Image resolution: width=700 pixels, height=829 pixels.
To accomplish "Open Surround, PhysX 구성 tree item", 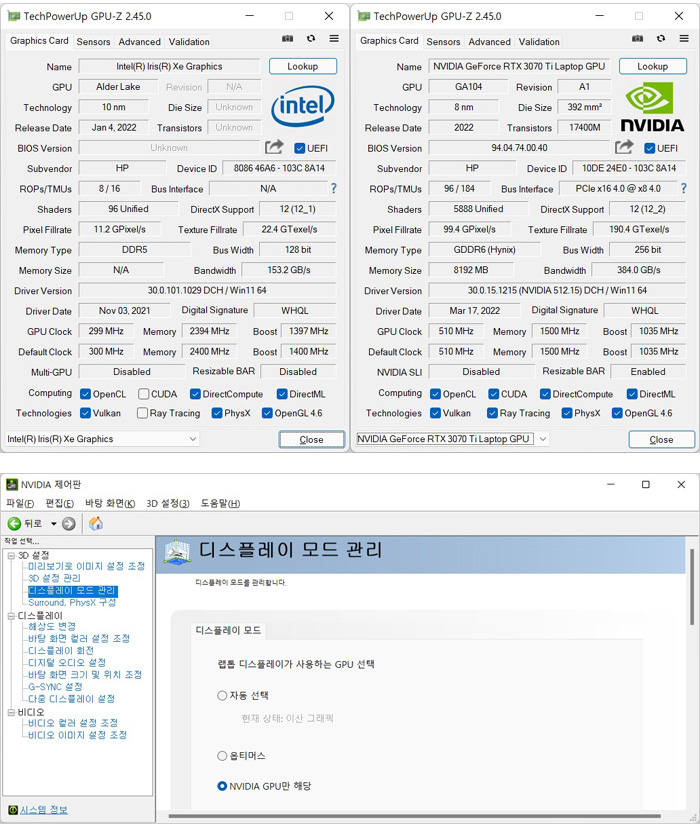I will coord(72,602).
